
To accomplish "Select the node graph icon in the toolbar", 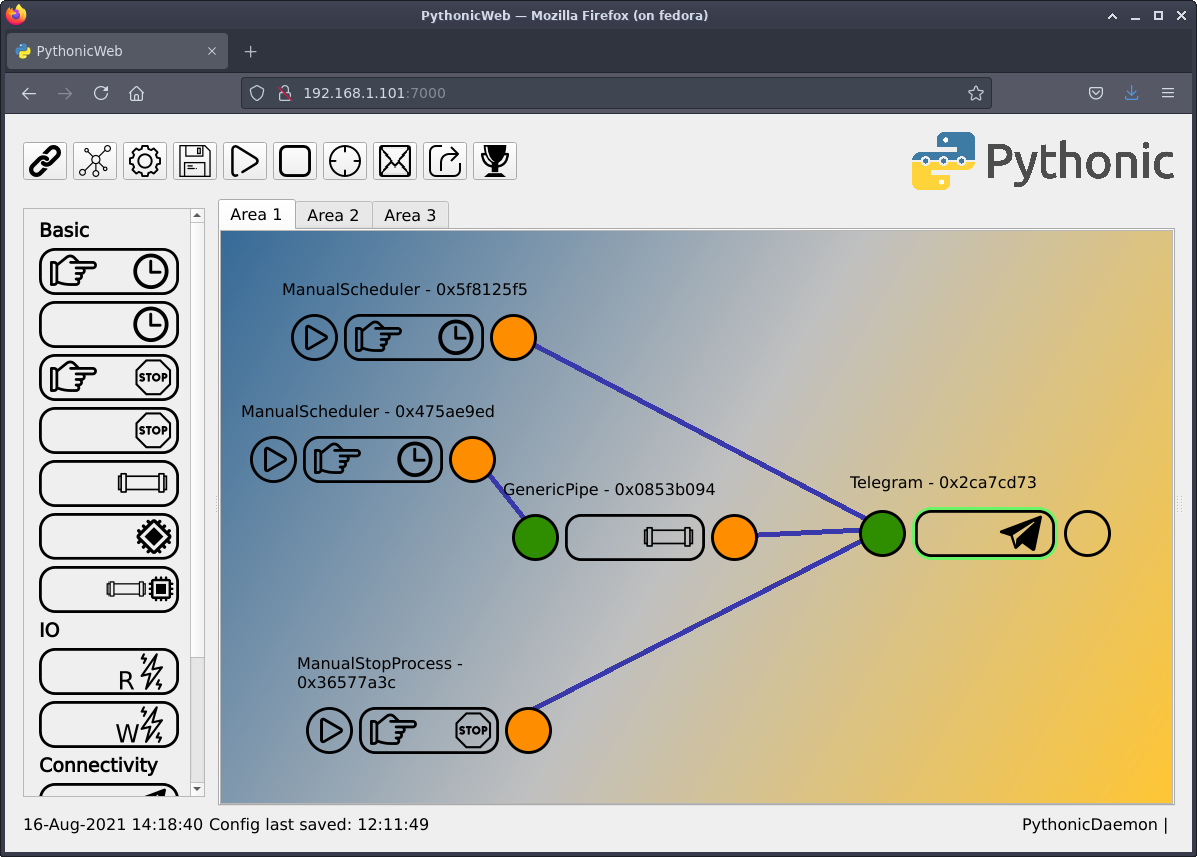I will [94, 160].
